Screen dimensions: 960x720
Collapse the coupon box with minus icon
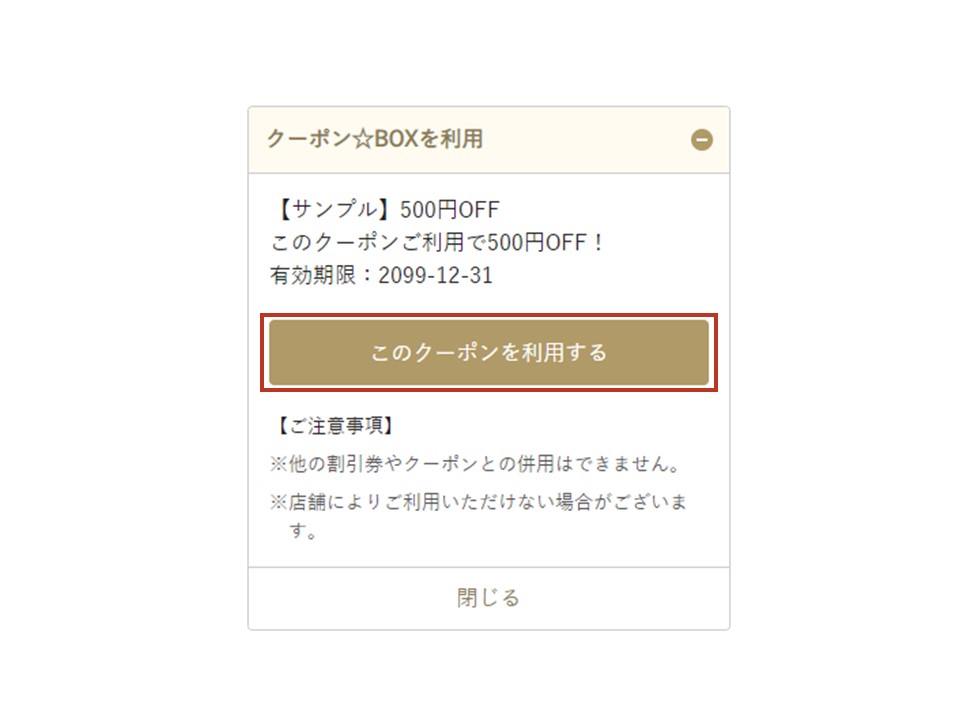tap(702, 140)
